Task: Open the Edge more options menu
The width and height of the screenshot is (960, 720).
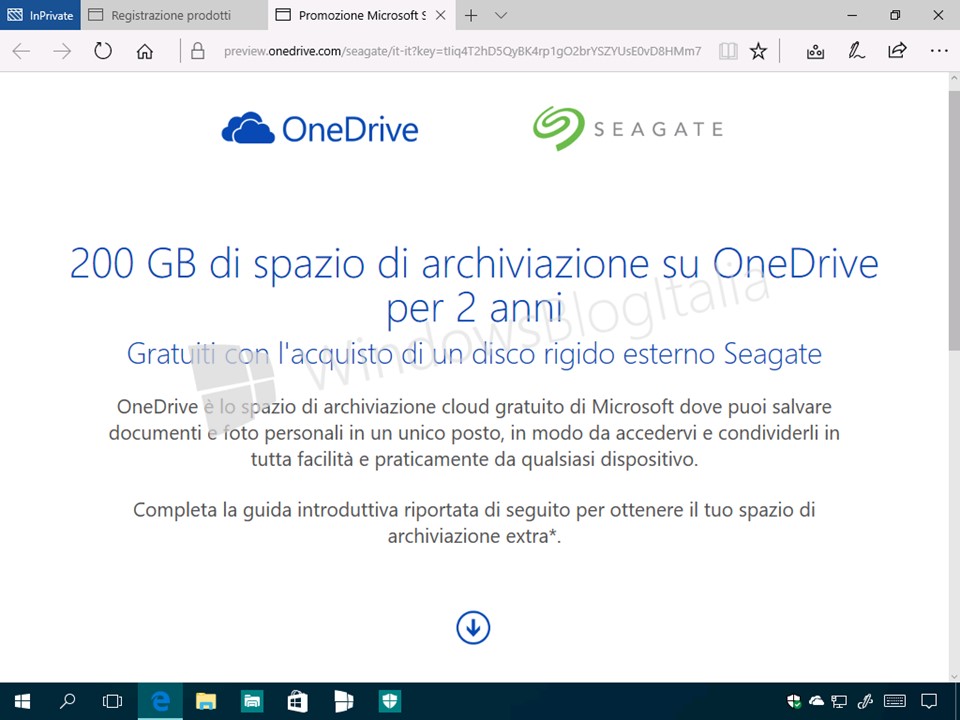Action: tap(939, 51)
